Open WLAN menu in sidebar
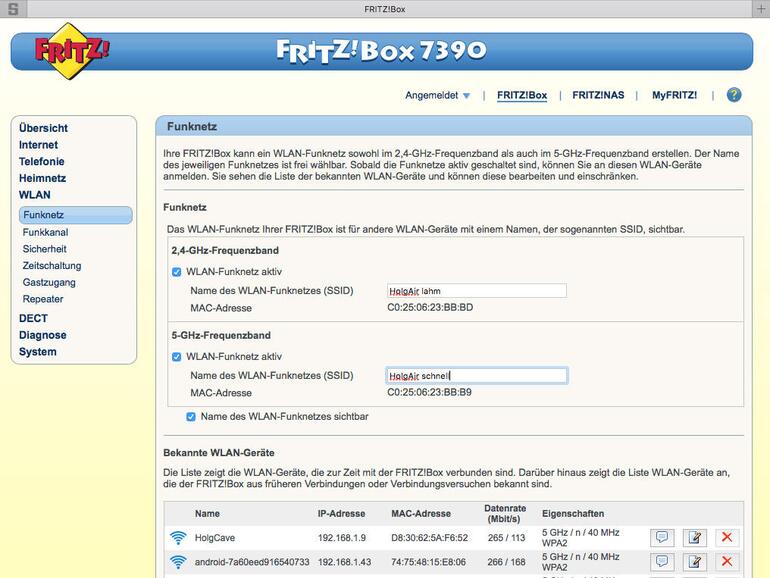Screen dimensions: 770x578 34,195
